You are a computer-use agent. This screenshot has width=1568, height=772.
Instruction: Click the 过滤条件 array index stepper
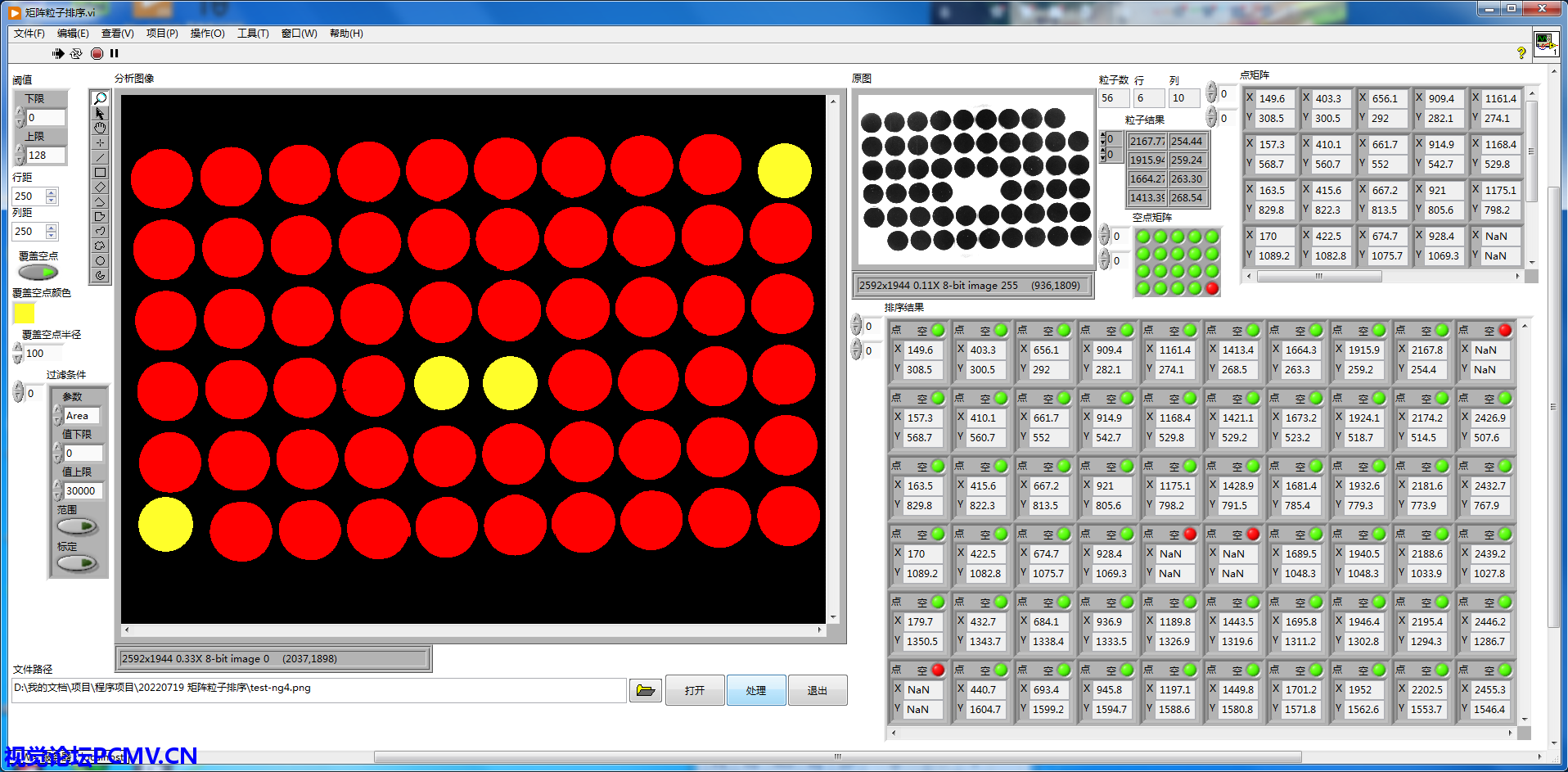click(18, 393)
